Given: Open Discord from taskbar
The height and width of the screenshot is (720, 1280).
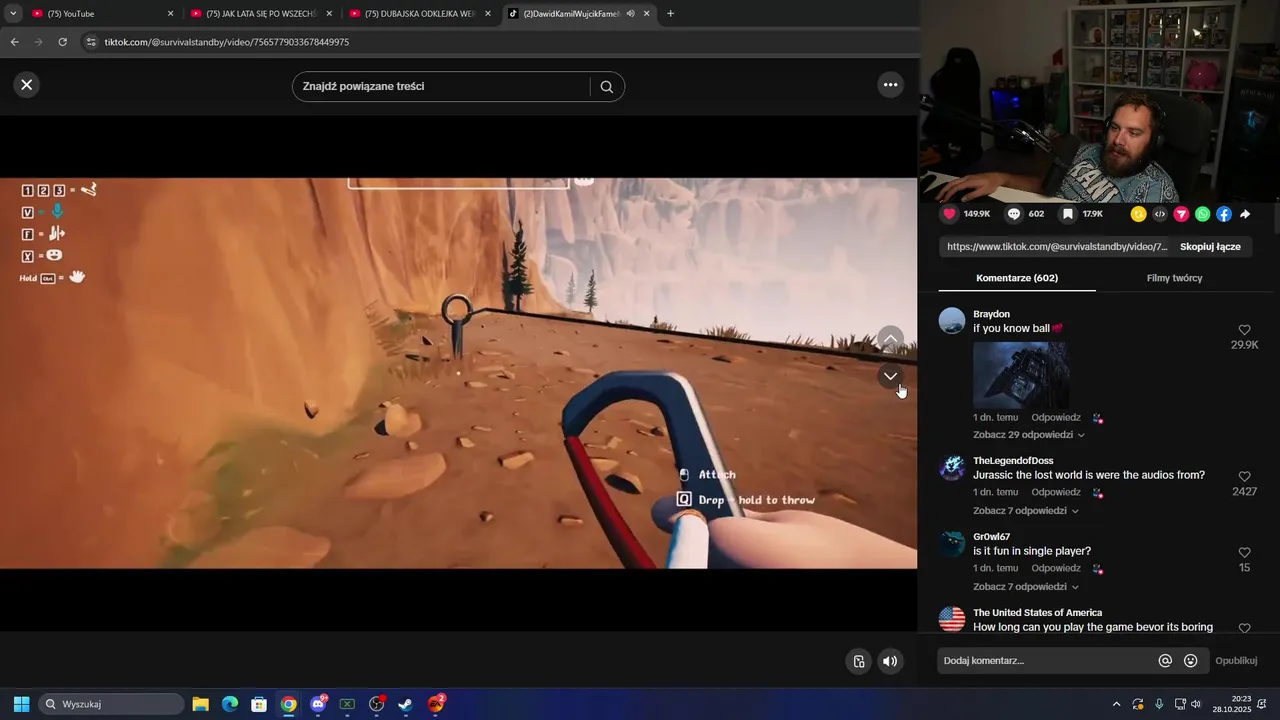Looking at the screenshot, I should 318,704.
